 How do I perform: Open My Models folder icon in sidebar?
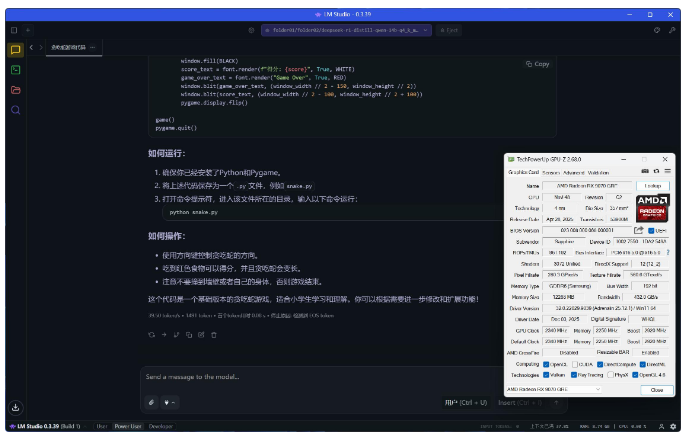[x=16, y=90]
